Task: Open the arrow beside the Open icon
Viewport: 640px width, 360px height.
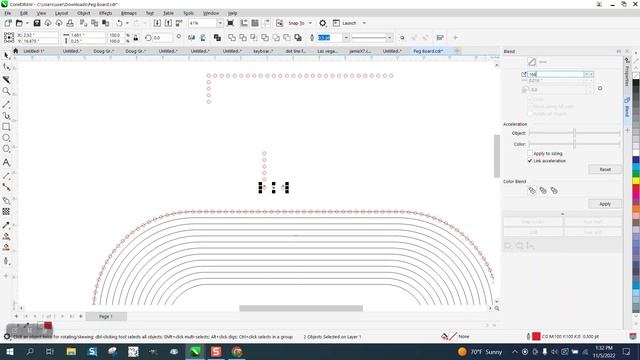Action: pyautogui.click(x=27, y=23)
